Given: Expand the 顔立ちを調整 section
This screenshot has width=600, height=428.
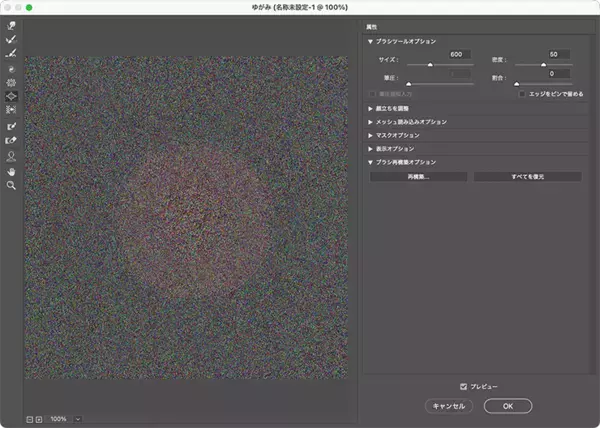Looking at the screenshot, I should pyautogui.click(x=370, y=109).
